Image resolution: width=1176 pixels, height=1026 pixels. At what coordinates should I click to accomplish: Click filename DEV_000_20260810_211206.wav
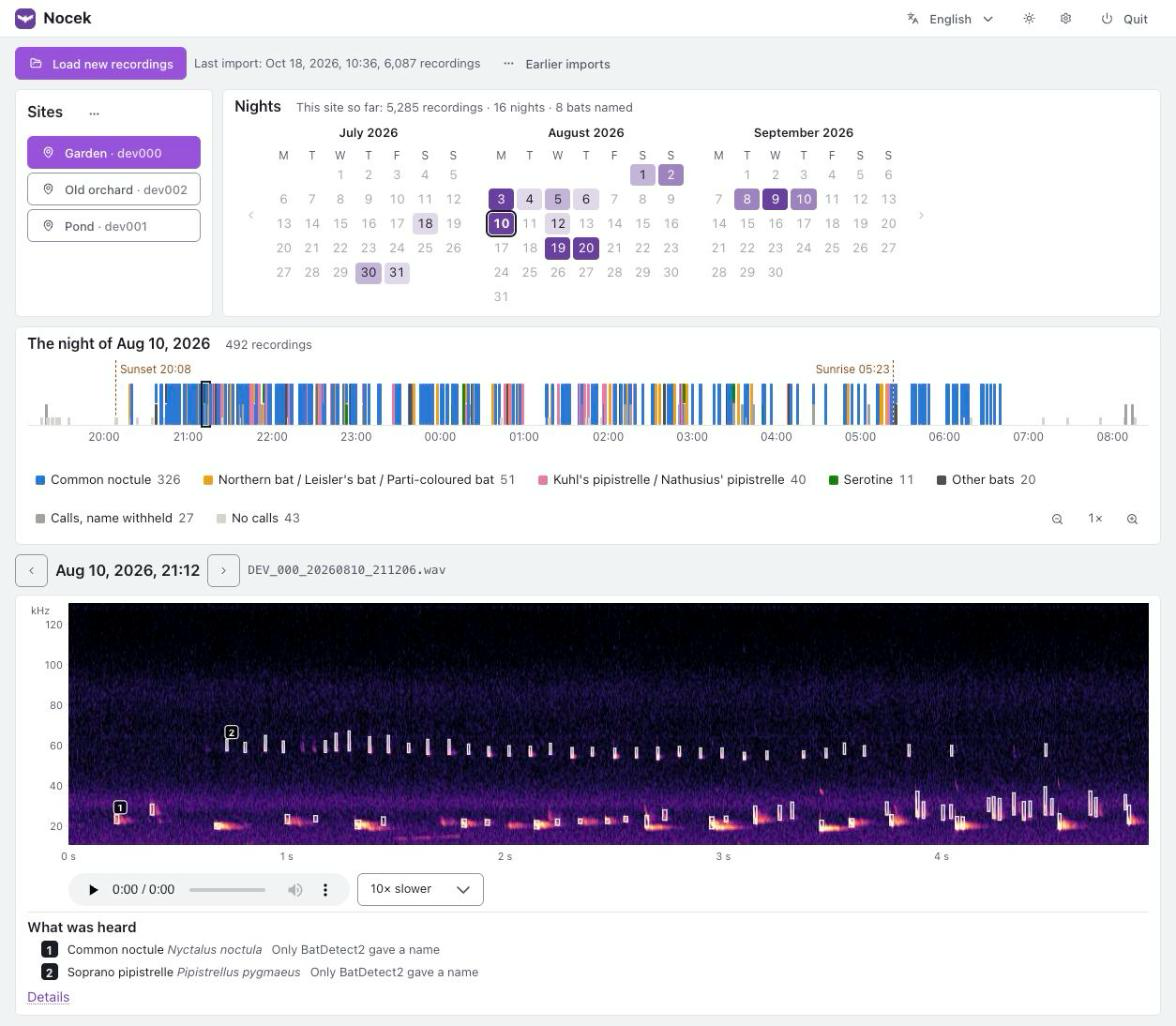click(x=346, y=570)
